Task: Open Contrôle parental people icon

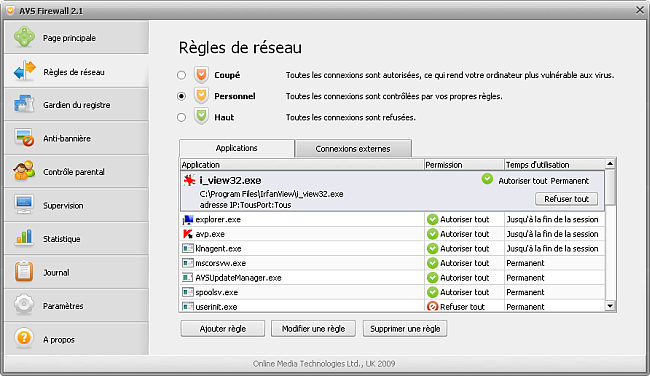Action: (24, 171)
